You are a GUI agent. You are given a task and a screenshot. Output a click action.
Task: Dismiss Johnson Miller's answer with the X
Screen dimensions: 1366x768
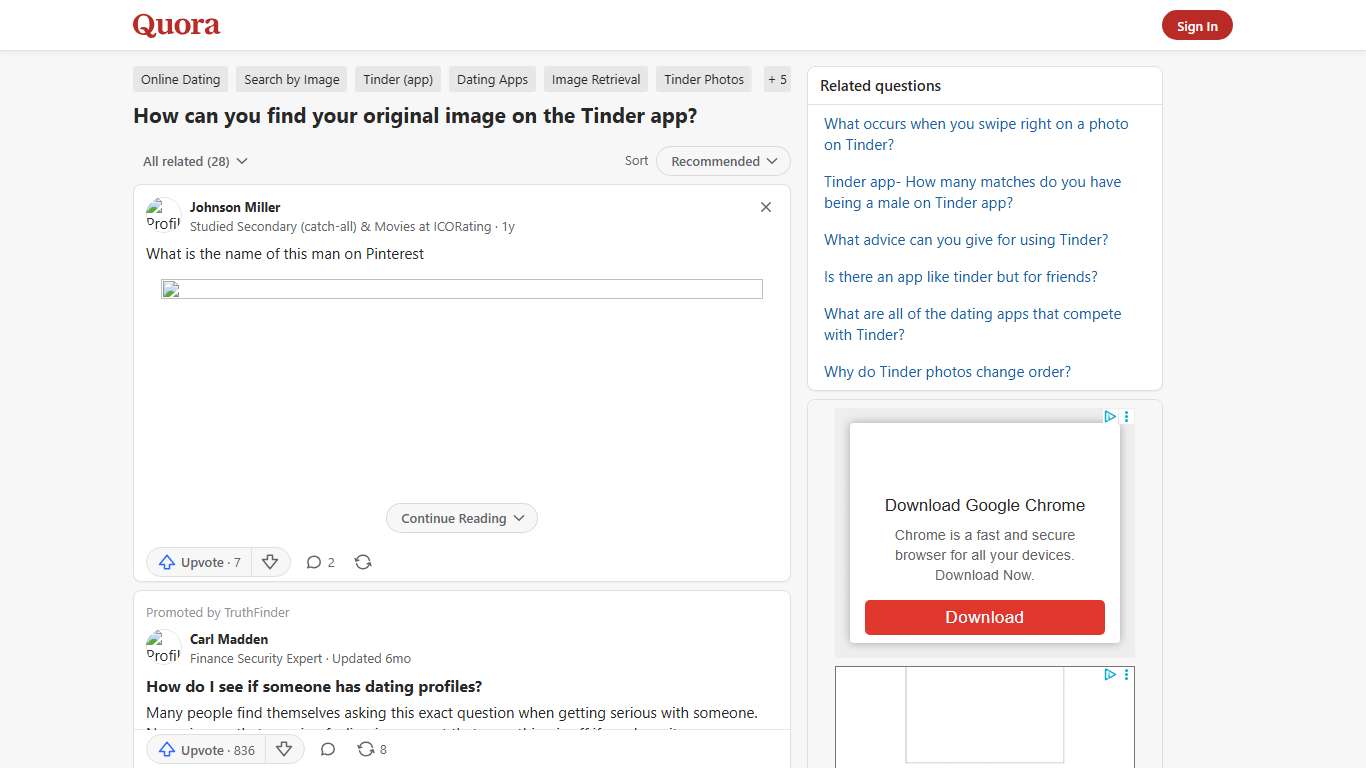(765, 207)
